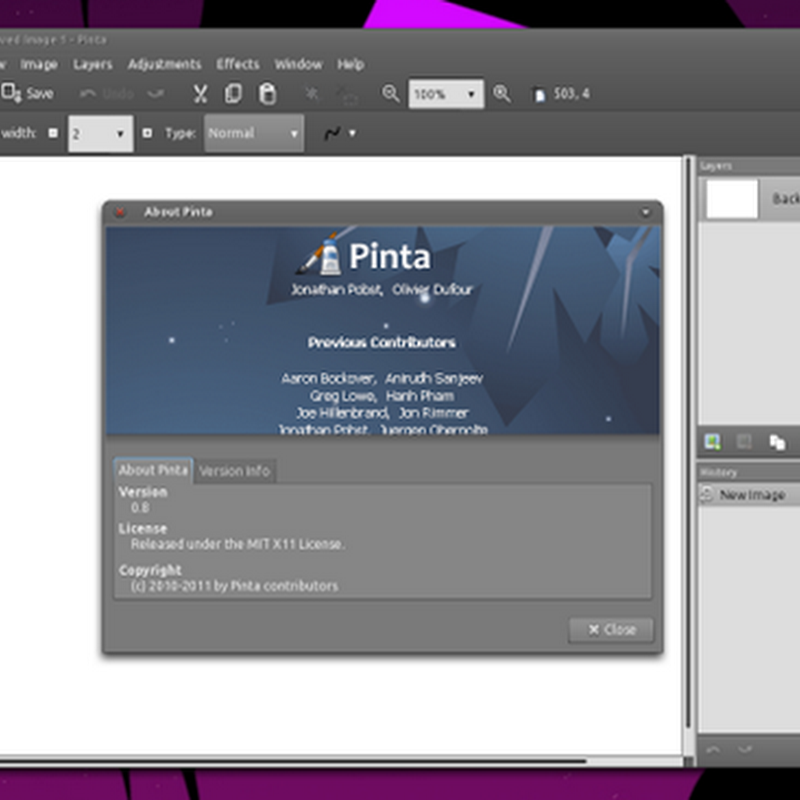Add a new layer in Layers panel
The width and height of the screenshot is (800, 800).
pyautogui.click(x=712, y=441)
